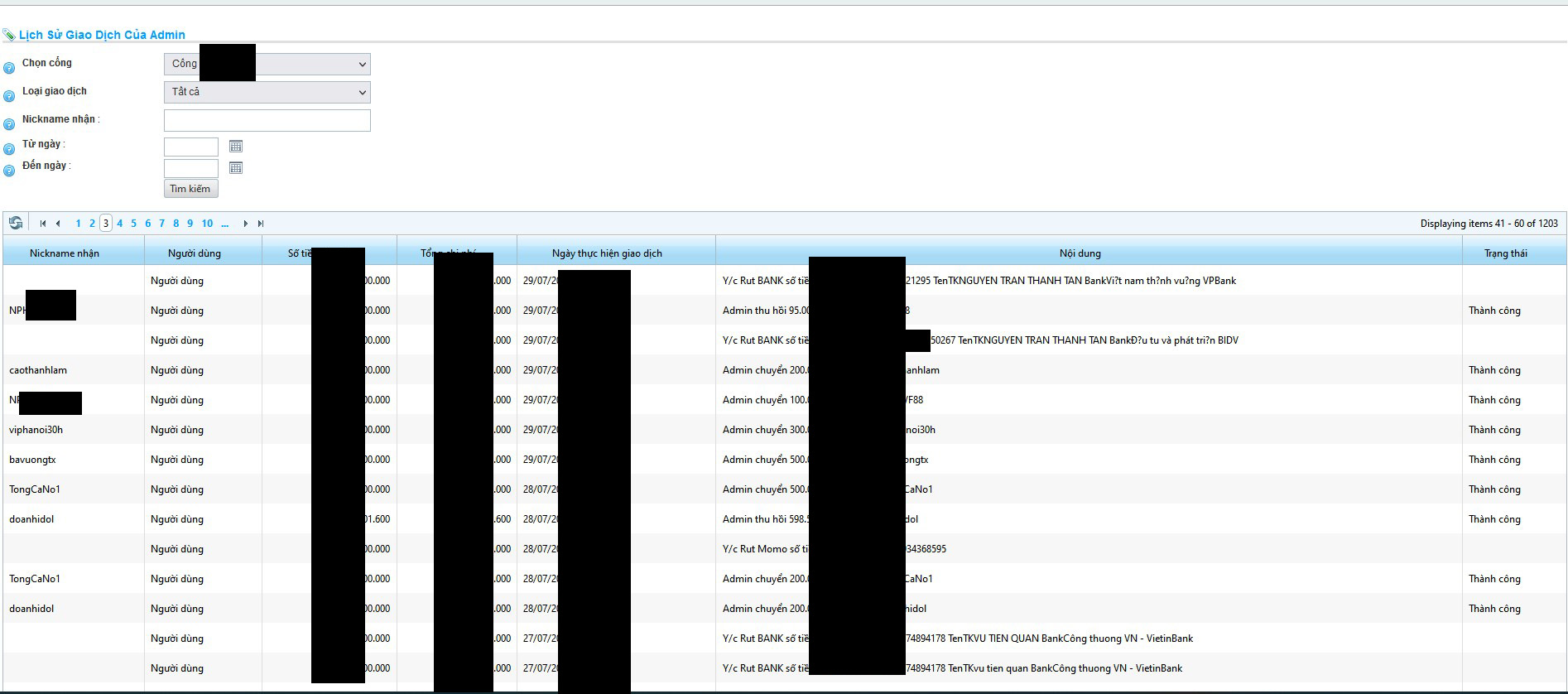Go to previous page arrow
Viewport: 1568px width, 694px height.
pyautogui.click(x=58, y=224)
